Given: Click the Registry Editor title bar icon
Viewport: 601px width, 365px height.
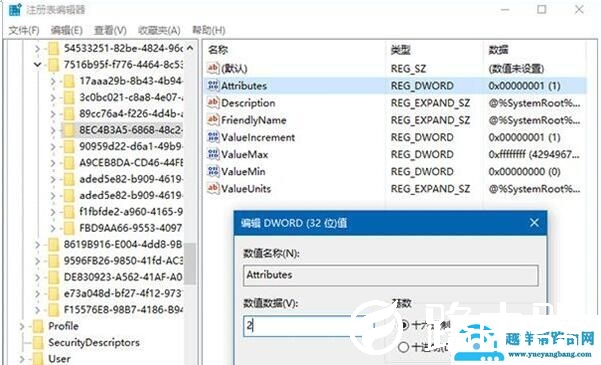Looking at the screenshot, I should (x=15, y=9).
